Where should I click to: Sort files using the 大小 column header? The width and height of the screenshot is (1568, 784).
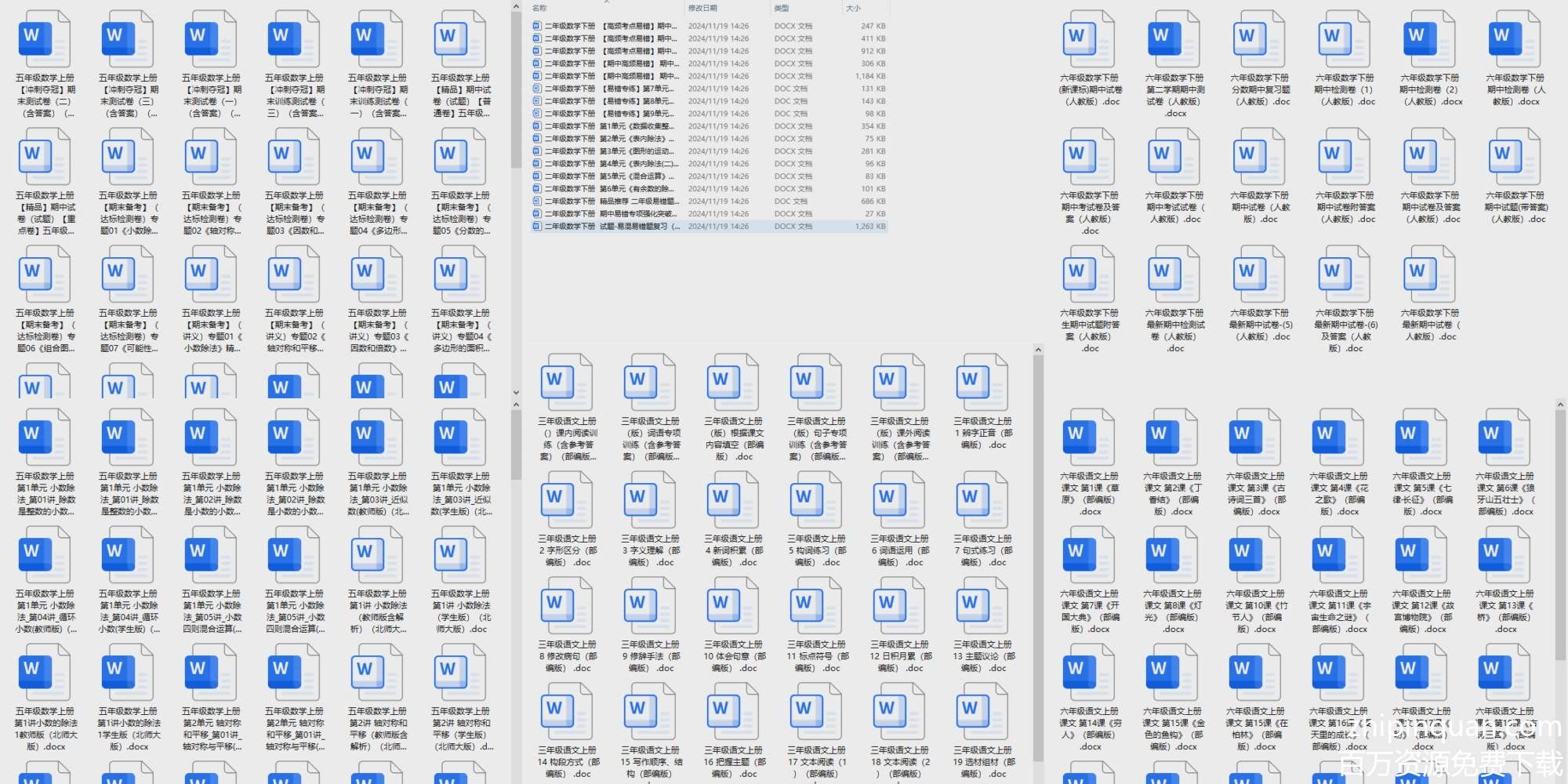pos(853,8)
